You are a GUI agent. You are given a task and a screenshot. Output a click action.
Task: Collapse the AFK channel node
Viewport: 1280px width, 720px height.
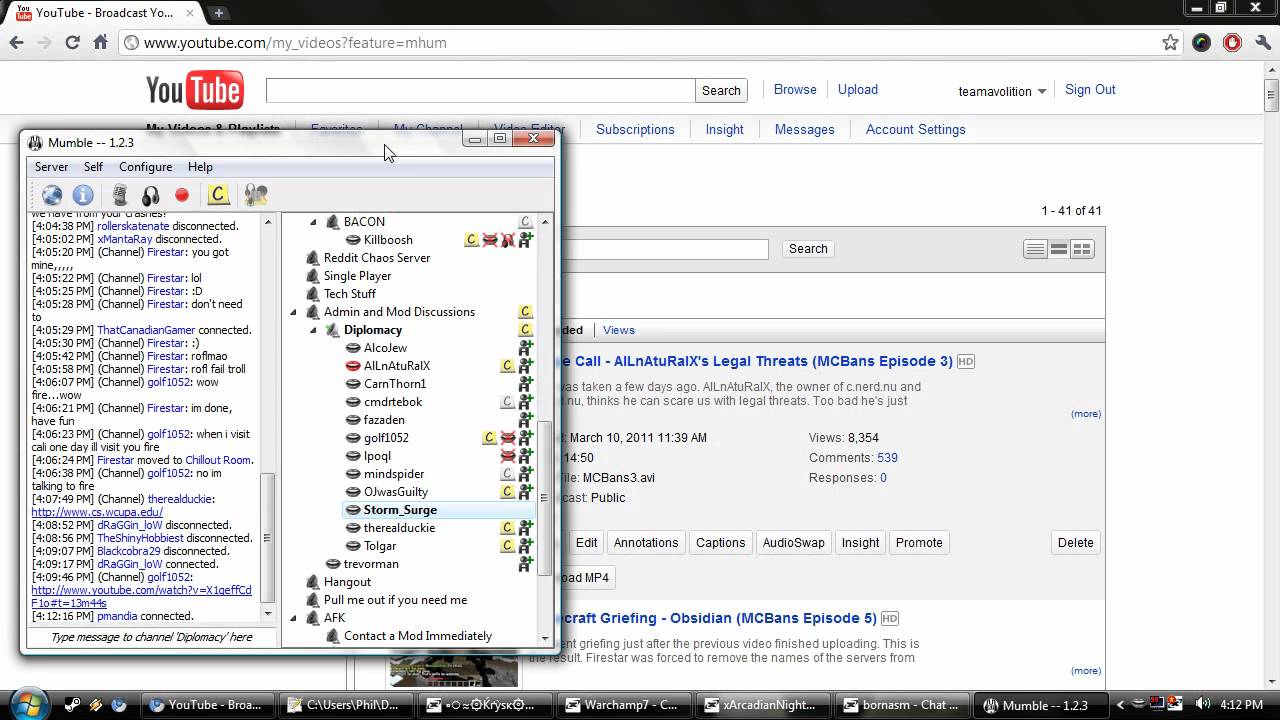click(293, 618)
